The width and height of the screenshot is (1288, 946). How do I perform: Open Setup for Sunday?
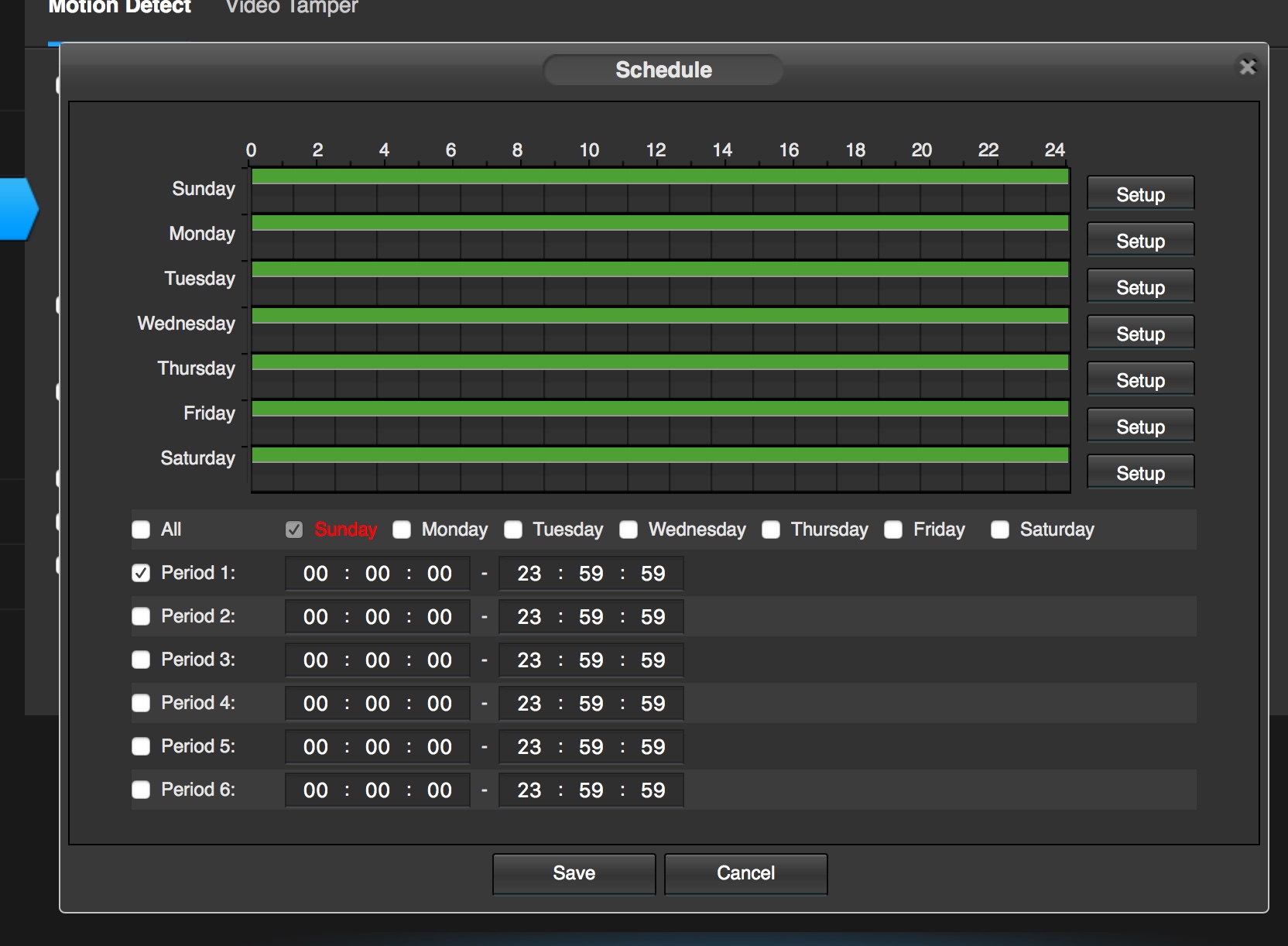1140,194
